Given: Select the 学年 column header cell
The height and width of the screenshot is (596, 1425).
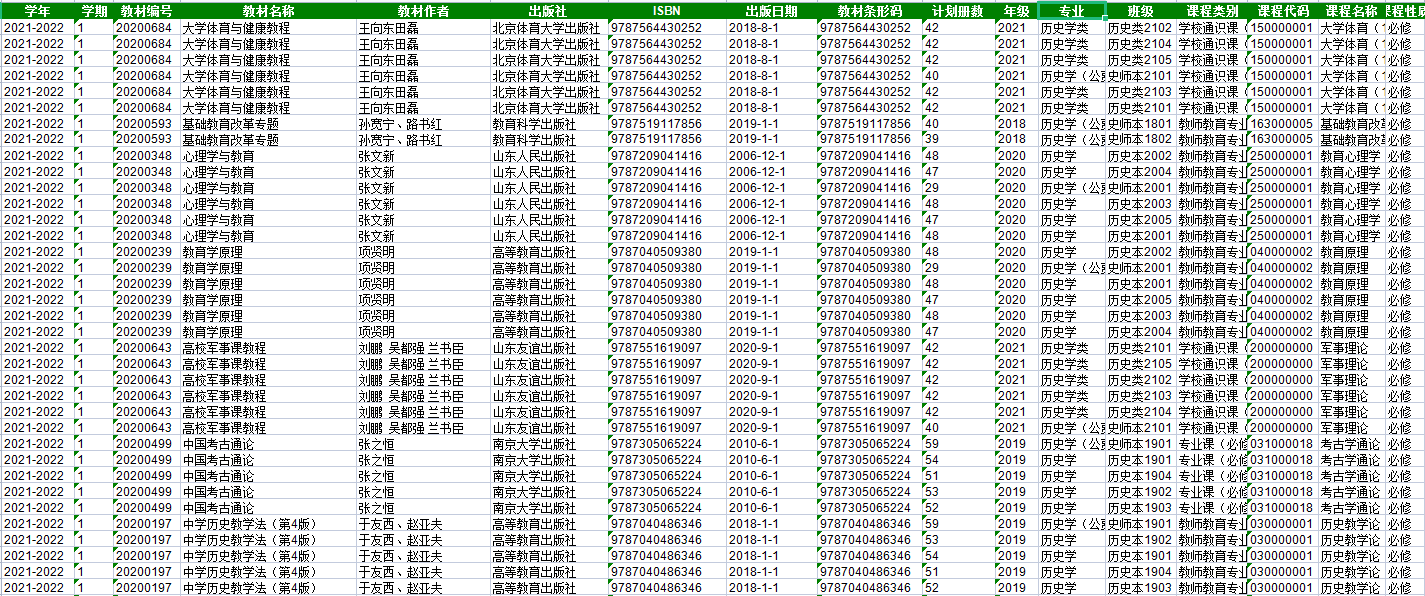Looking at the screenshot, I should click(38, 11).
